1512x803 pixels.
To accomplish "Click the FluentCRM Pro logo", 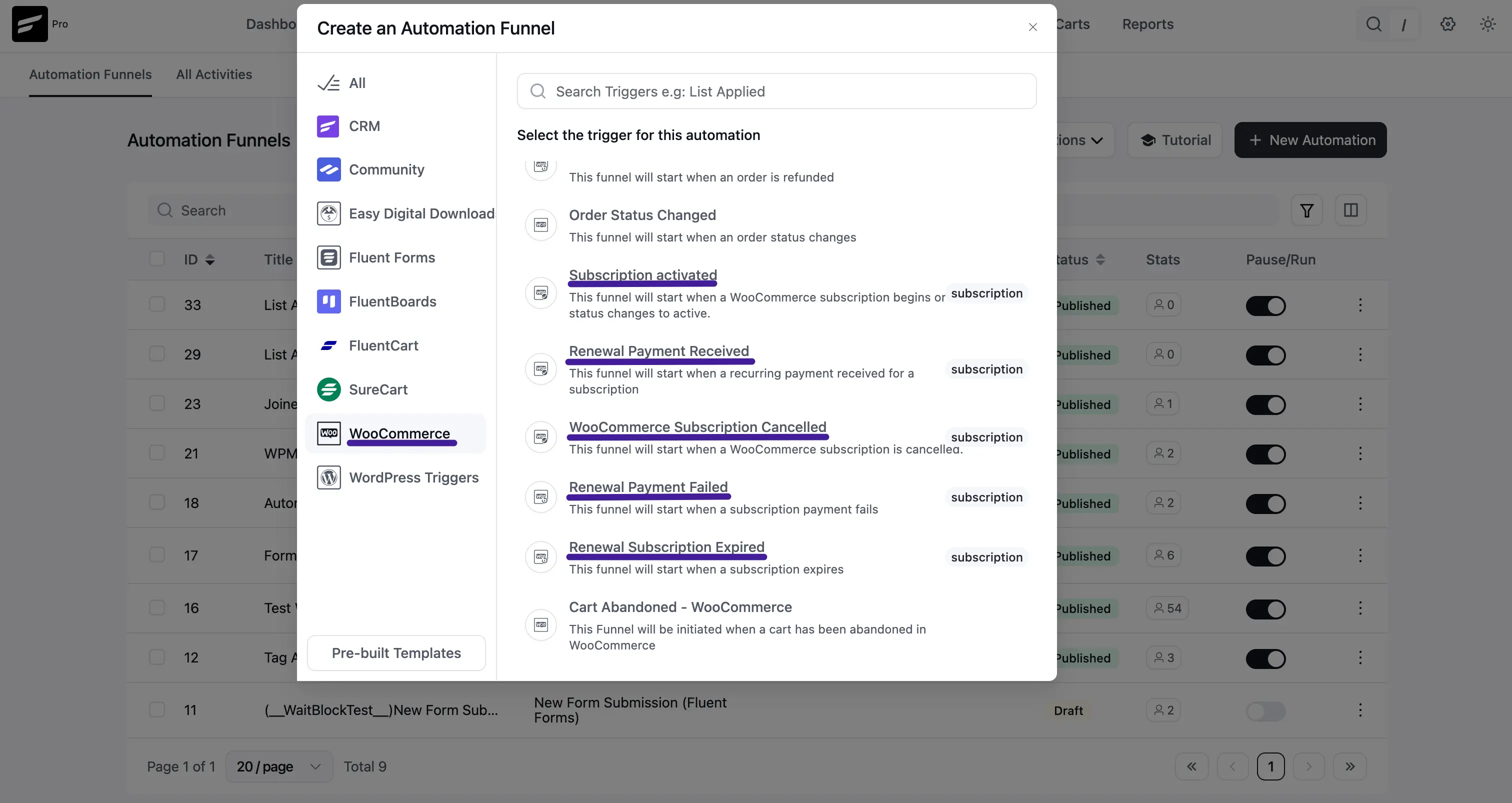I will click(30, 24).
